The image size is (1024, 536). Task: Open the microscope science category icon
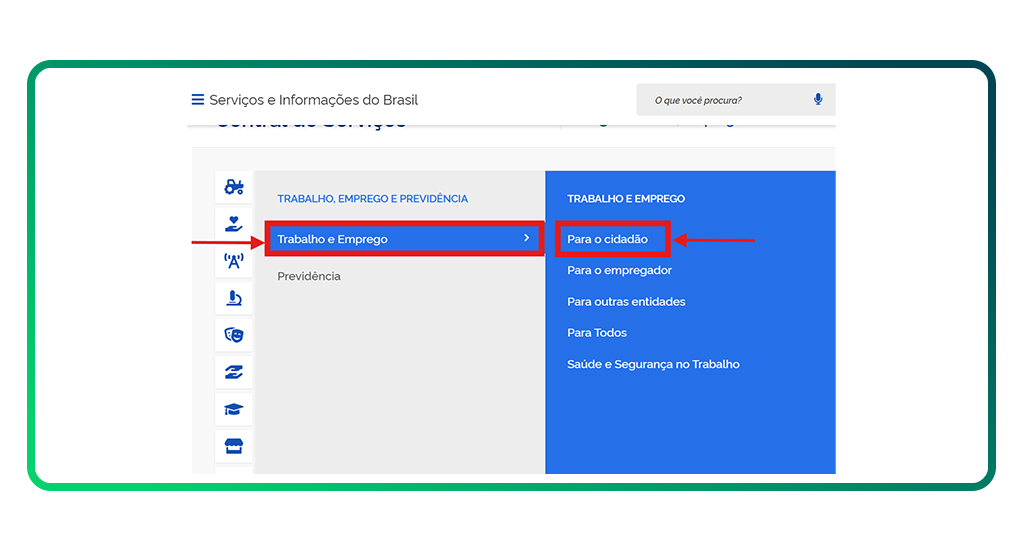point(234,298)
